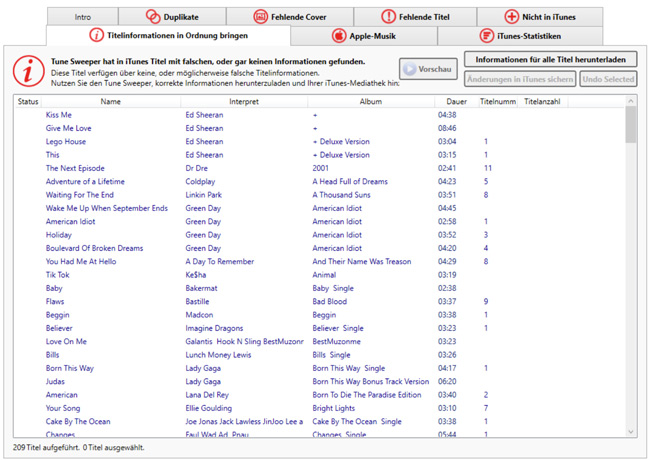
Task: Select The Next Episode track
Action: [75, 168]
